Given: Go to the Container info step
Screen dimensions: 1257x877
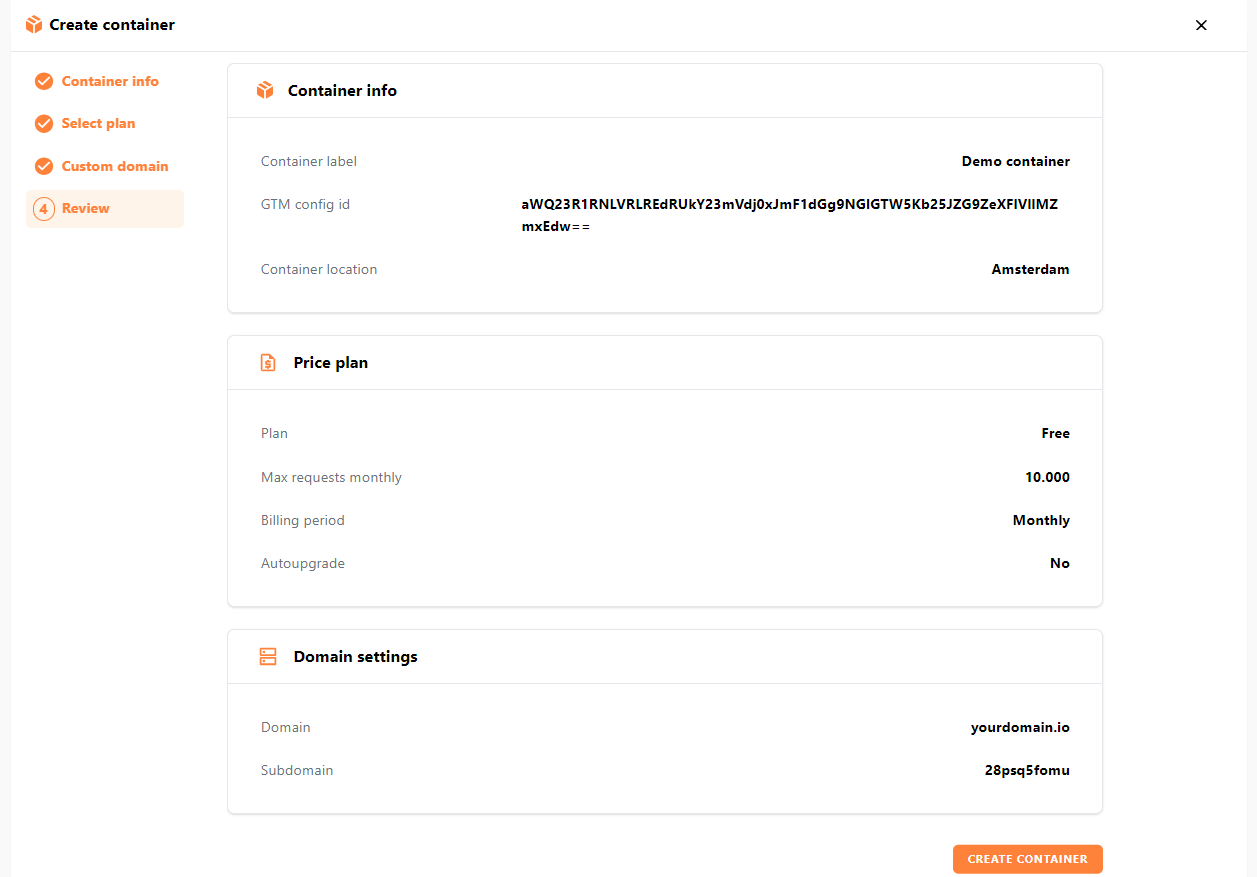Looking at the screenshot, I should [110, 82].
